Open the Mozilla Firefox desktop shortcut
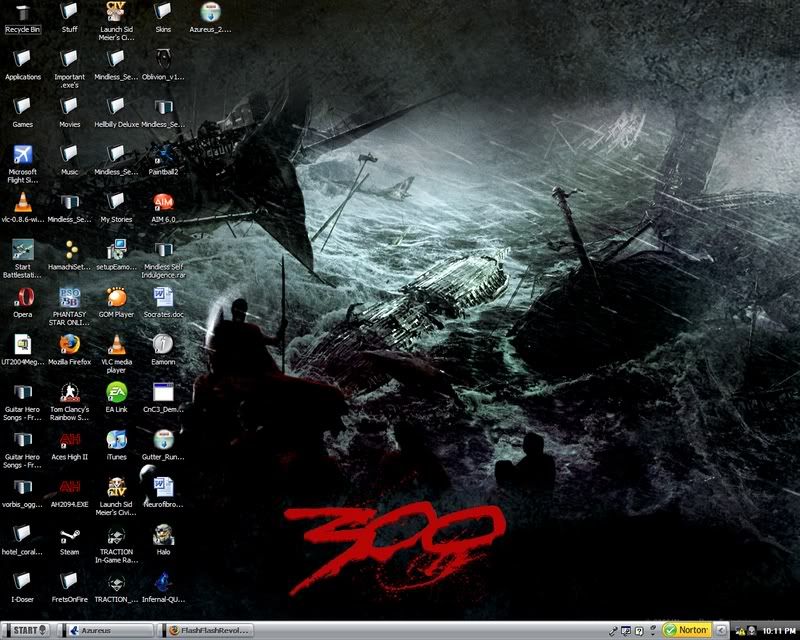The image size is (800, 640). tap(69, 345)
